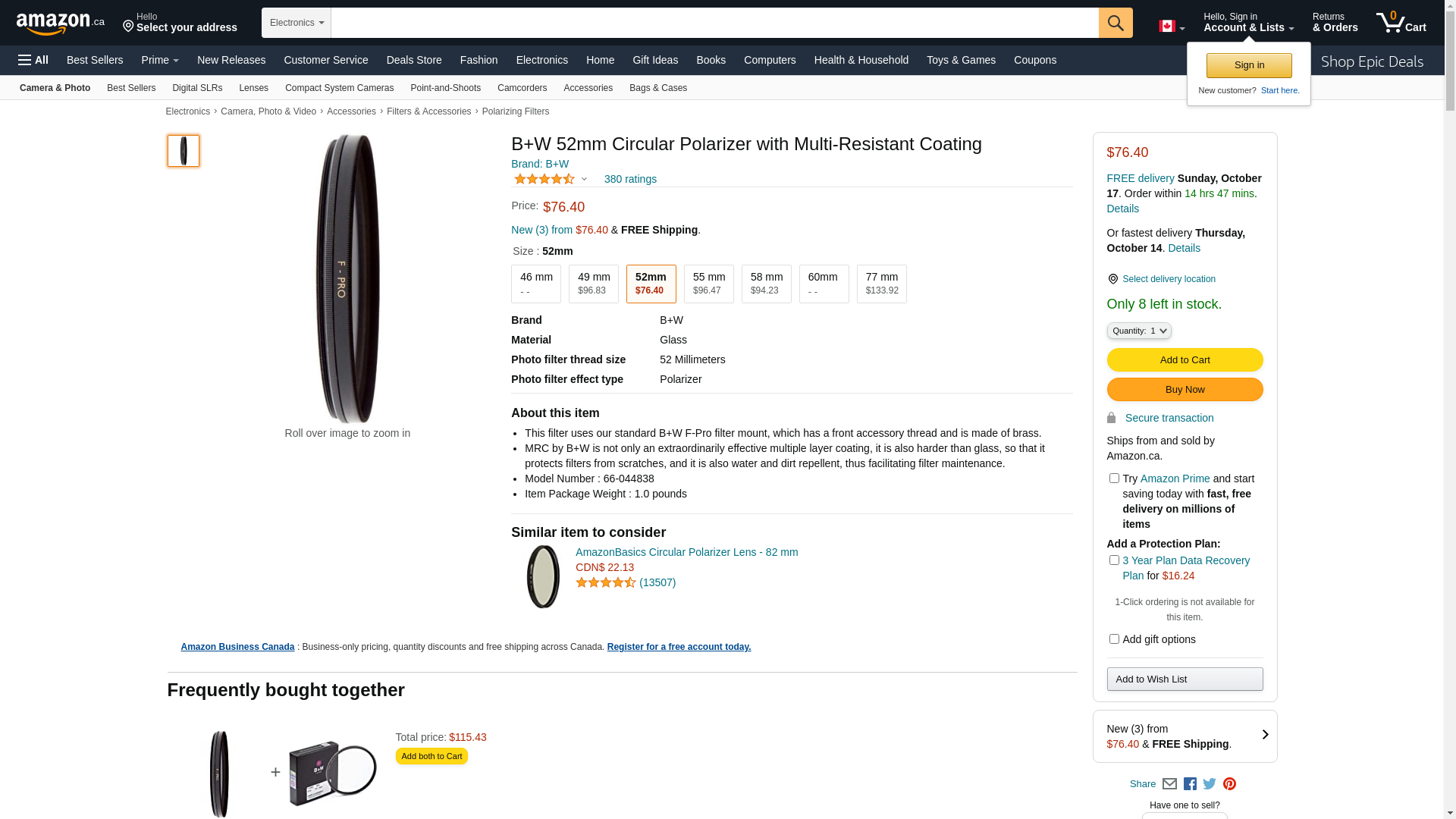Share via Facebook icon
The image size is (1456, 819).
pos(1190,784)
